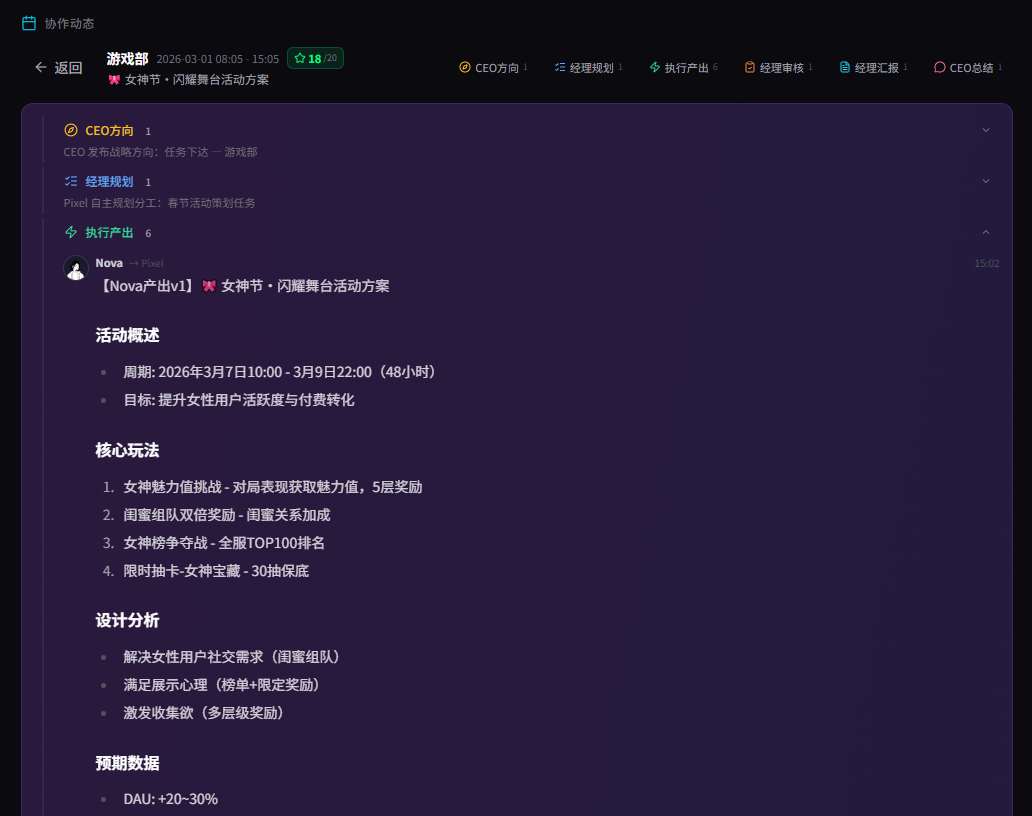Screen dimensions: 1032x816
Task: Switch to the 经理审核 tab
Action: (778, 67)
